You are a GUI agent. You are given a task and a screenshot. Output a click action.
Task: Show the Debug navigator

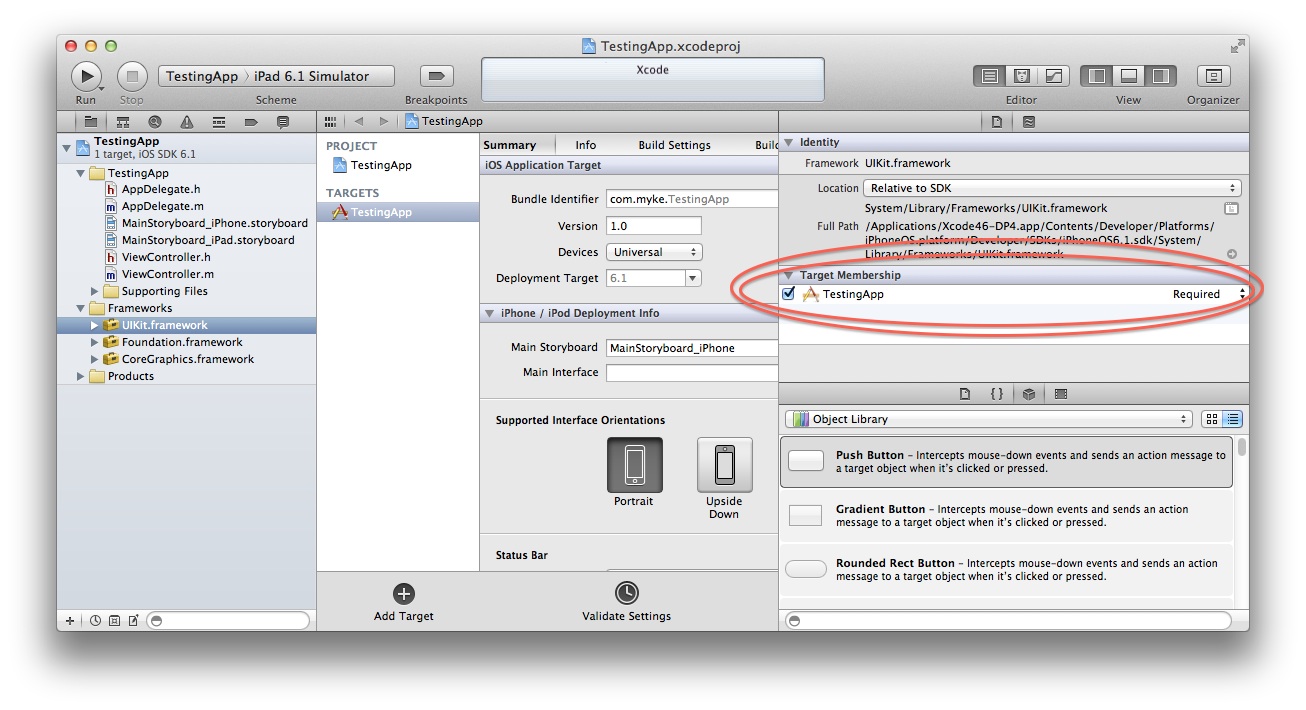click(219, 122)
